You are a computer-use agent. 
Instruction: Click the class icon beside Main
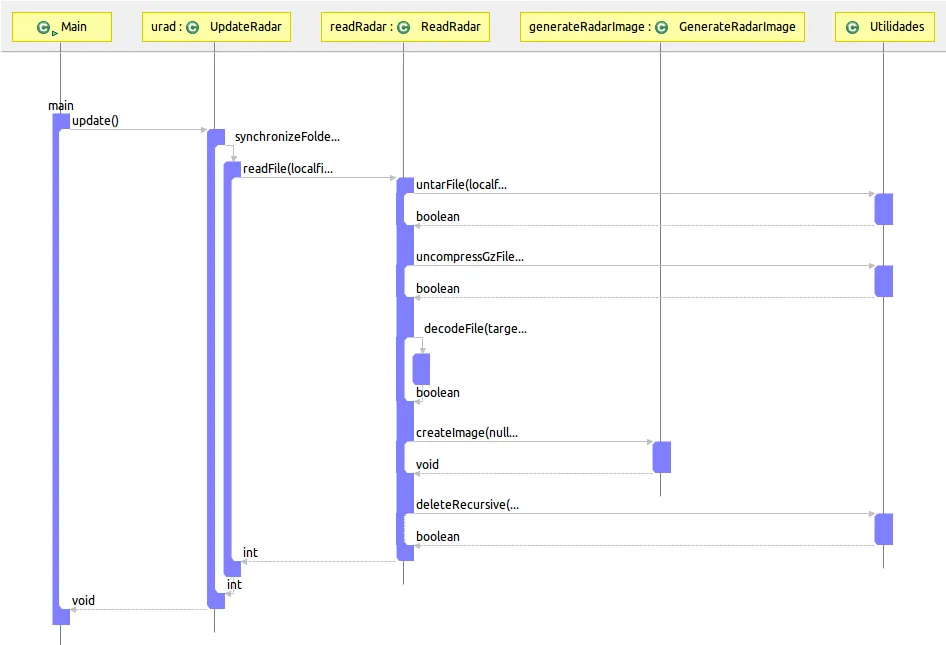click(43, 27)
